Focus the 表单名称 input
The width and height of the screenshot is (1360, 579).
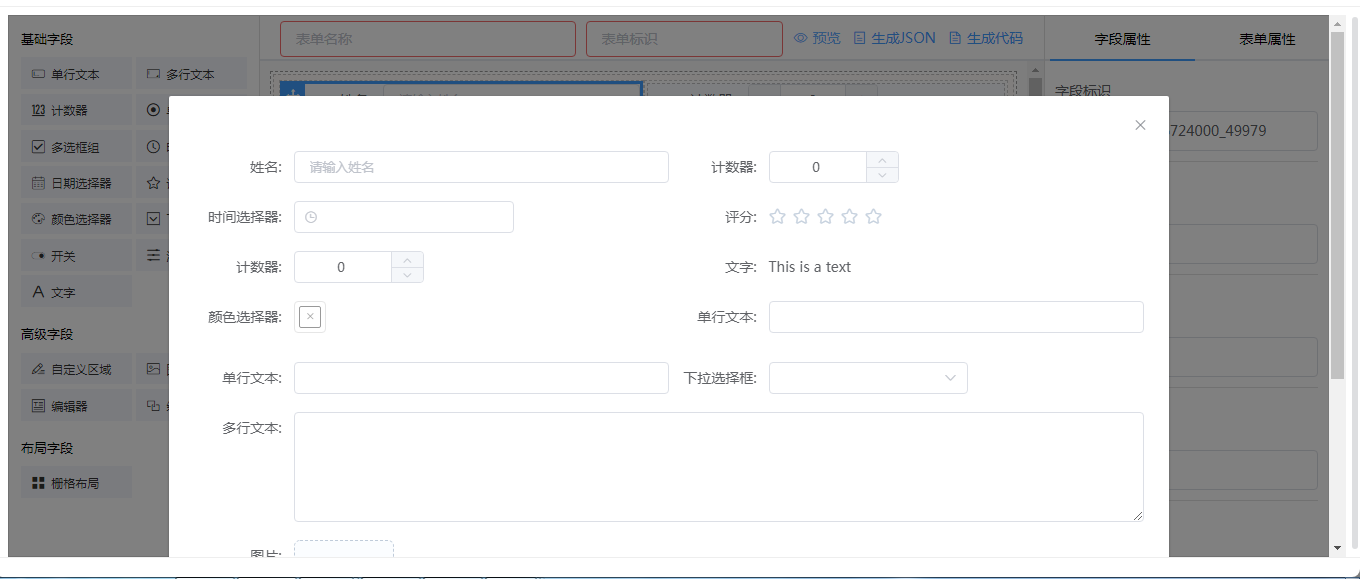pyautogui.click(x=428, y=39)
